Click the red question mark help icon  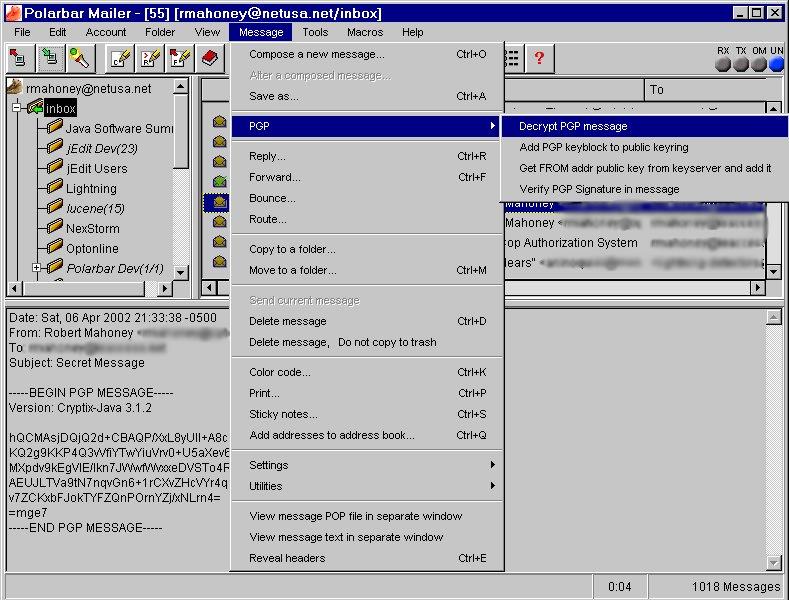coord(540,58)
